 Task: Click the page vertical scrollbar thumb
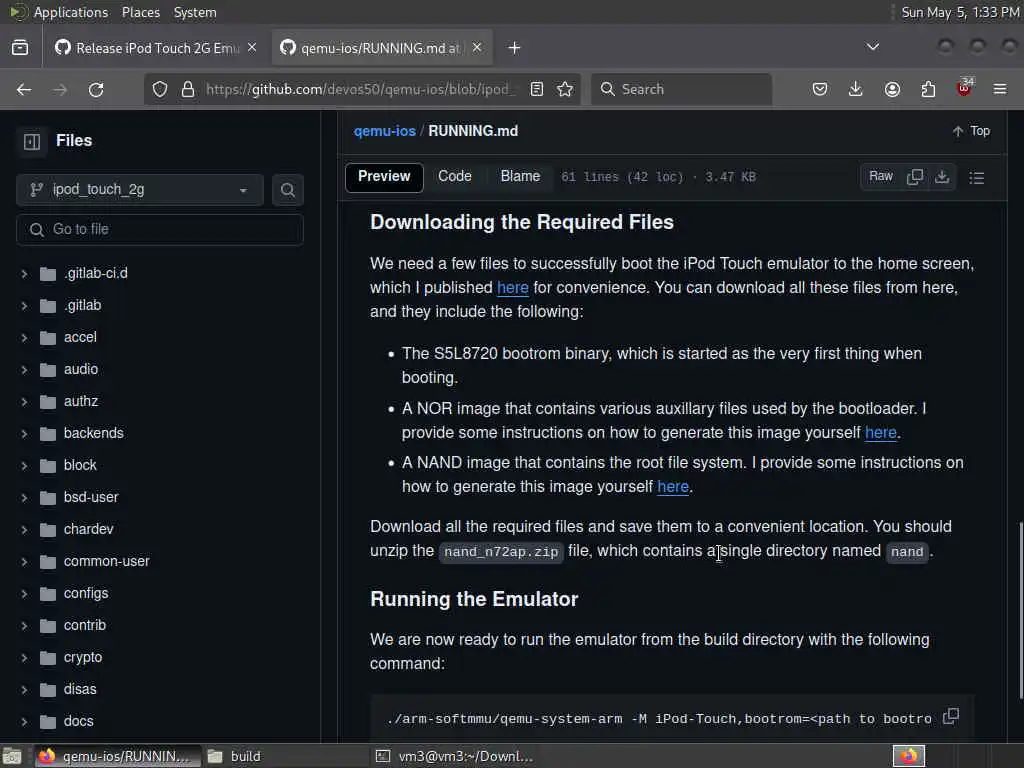(1020, 611)
